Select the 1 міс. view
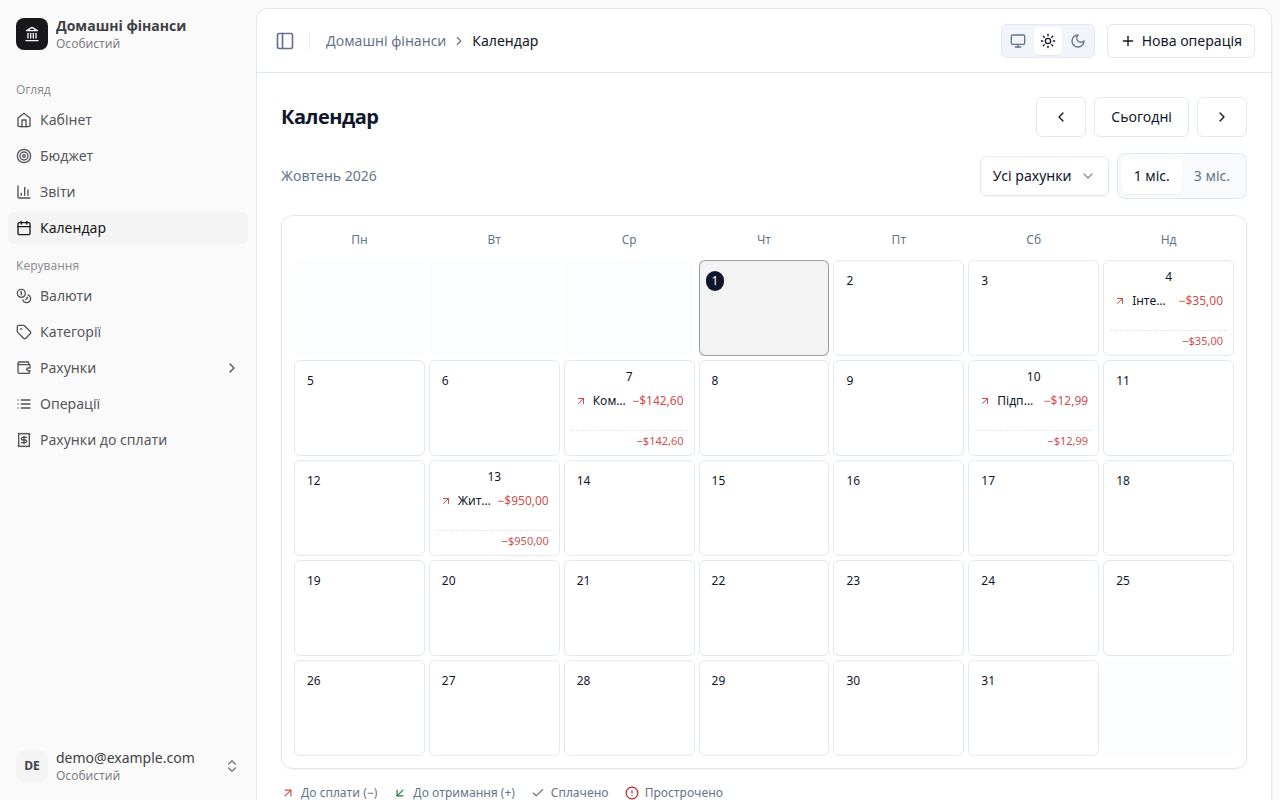 pos(1151,176)
